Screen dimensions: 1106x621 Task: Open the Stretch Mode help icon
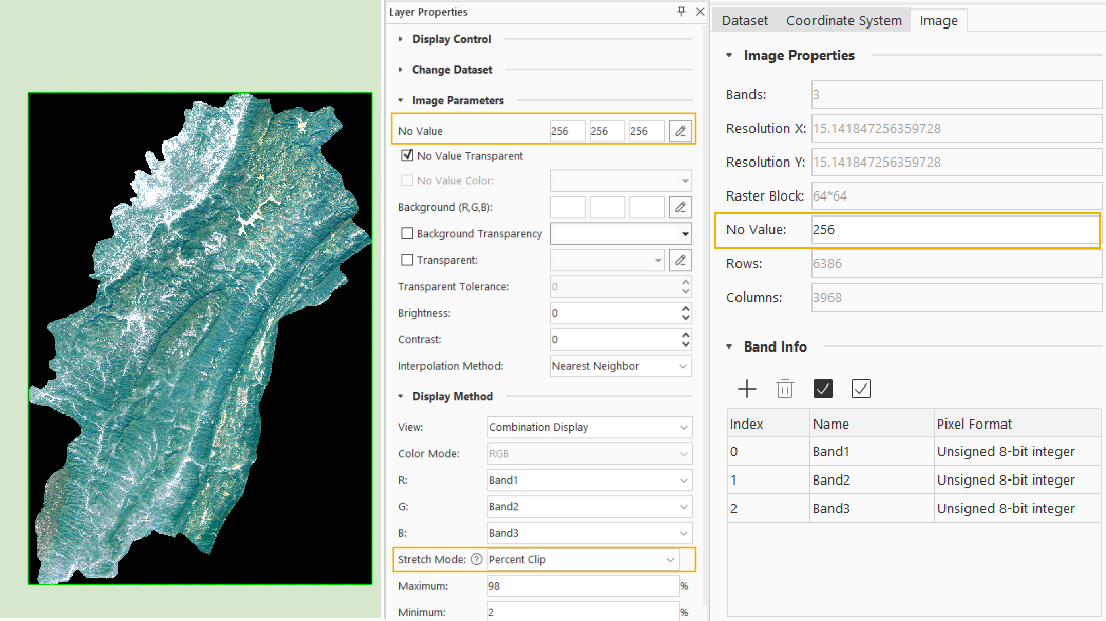476,560
